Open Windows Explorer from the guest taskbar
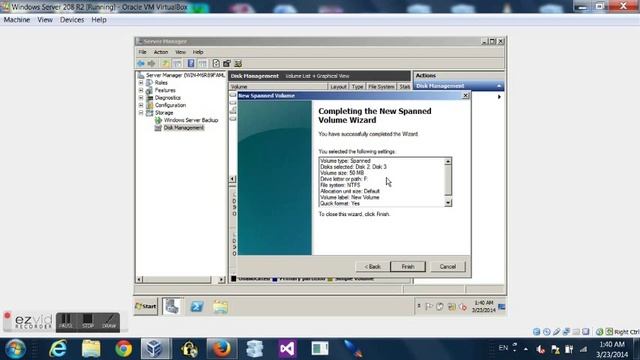Image resolution: width=640 pixels, height=360 pixels. (x=220, y=306)
